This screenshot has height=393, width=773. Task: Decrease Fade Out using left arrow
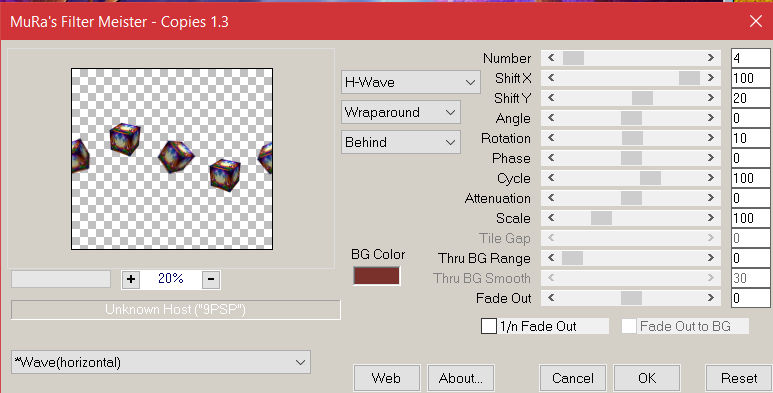point(551,298)
